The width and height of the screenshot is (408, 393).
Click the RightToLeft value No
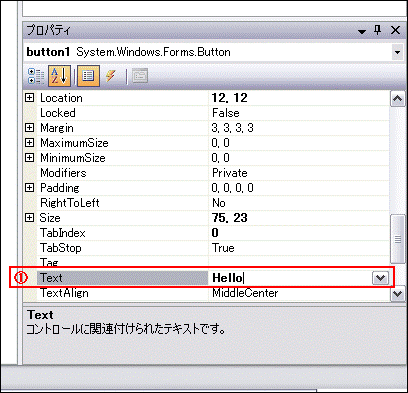[x=219, y=203]
